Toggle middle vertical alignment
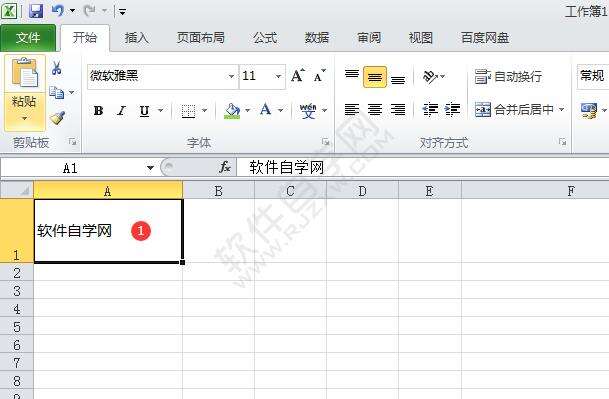 [375, 77]
